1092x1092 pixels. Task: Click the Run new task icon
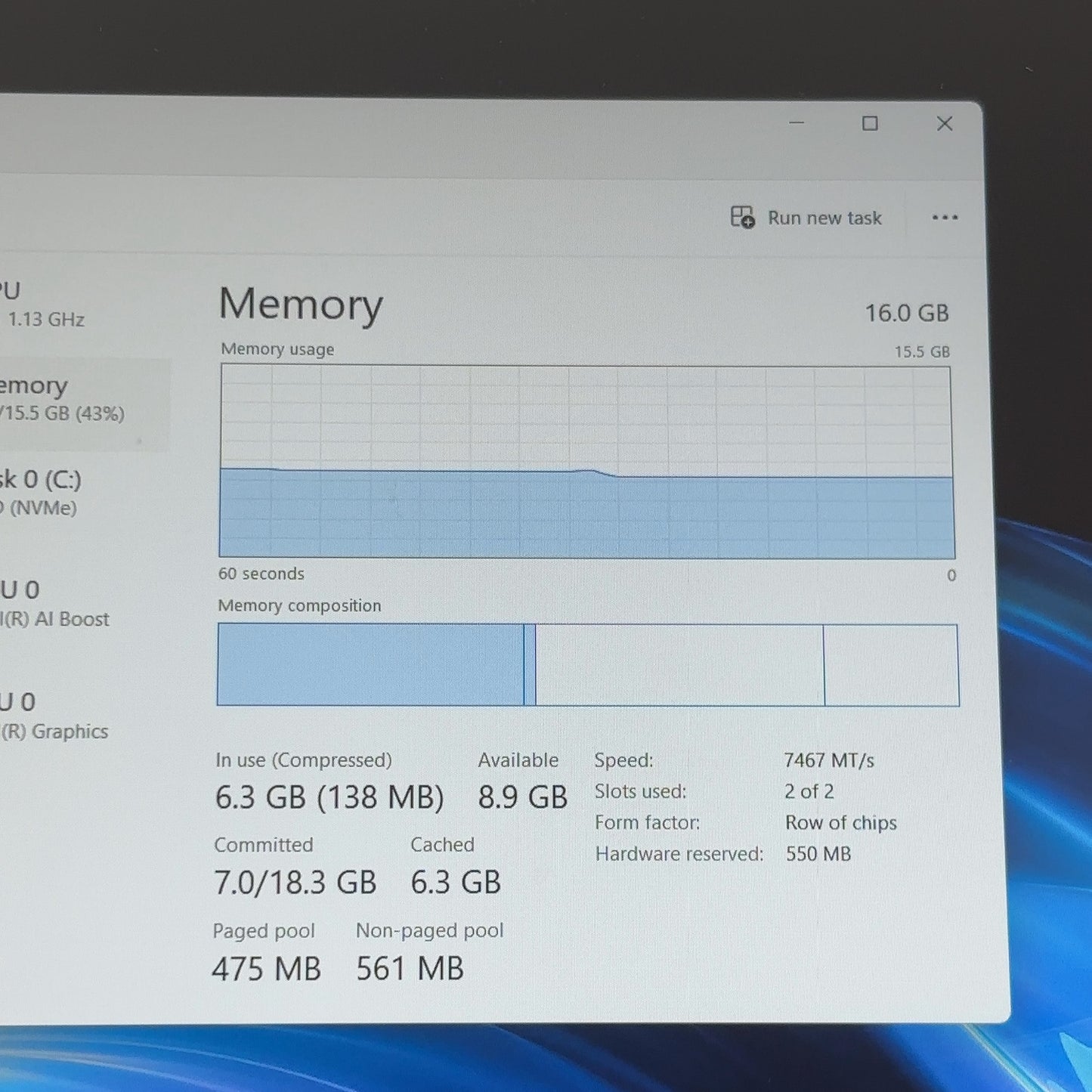pos(742,218)
